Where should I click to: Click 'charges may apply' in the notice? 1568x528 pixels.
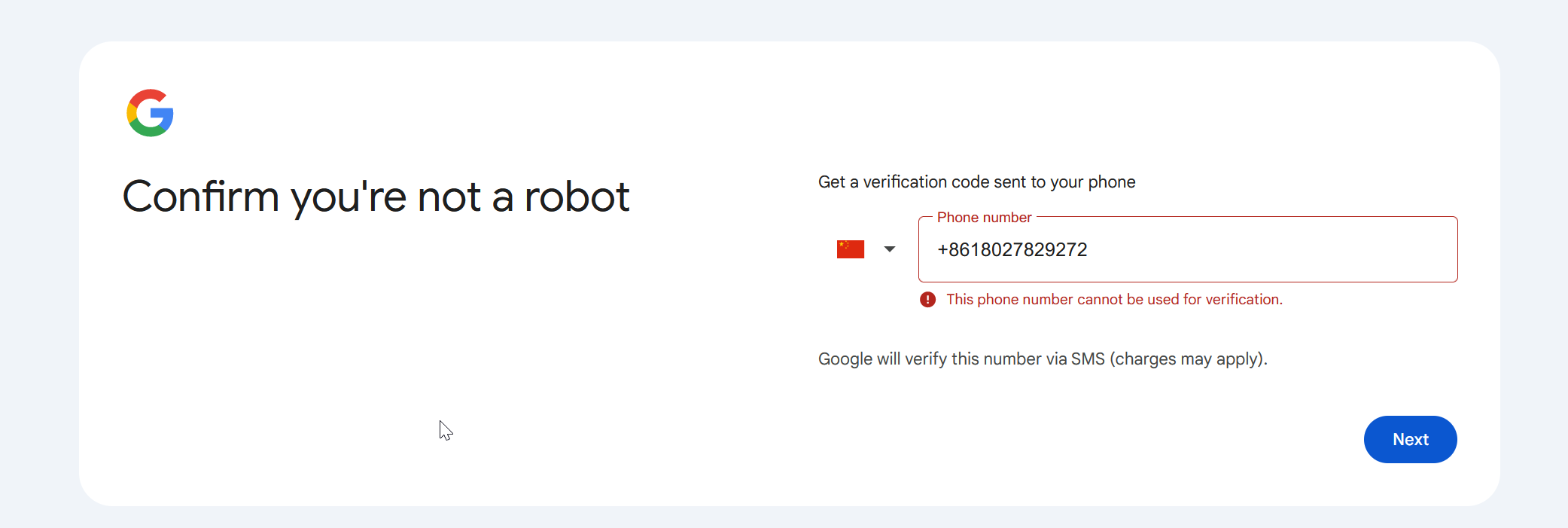1186,359
